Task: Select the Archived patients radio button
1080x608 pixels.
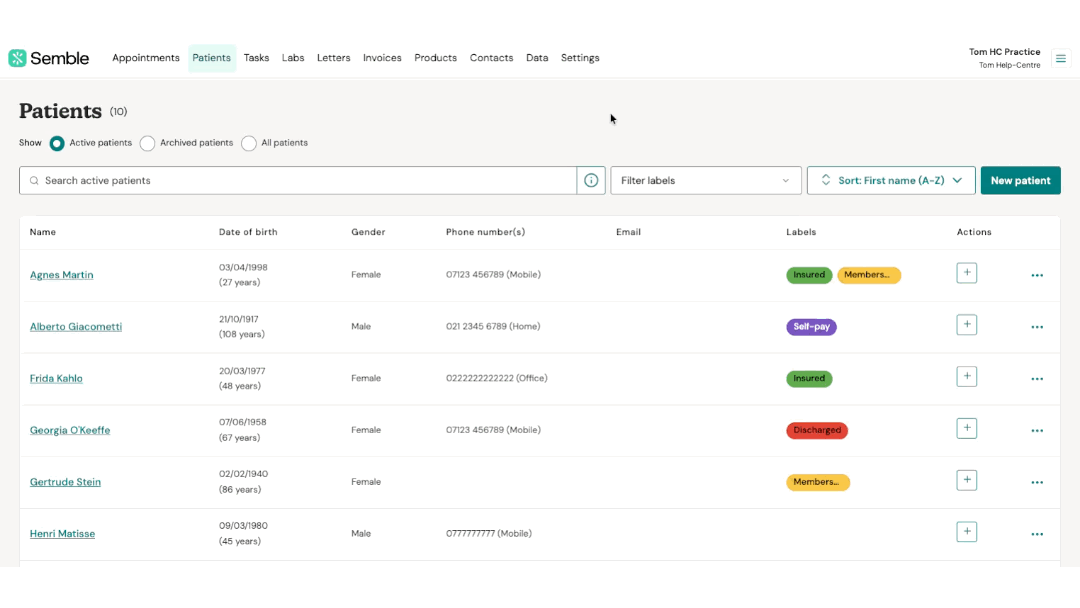Action: pyautogui.click(x=148, y=143)
